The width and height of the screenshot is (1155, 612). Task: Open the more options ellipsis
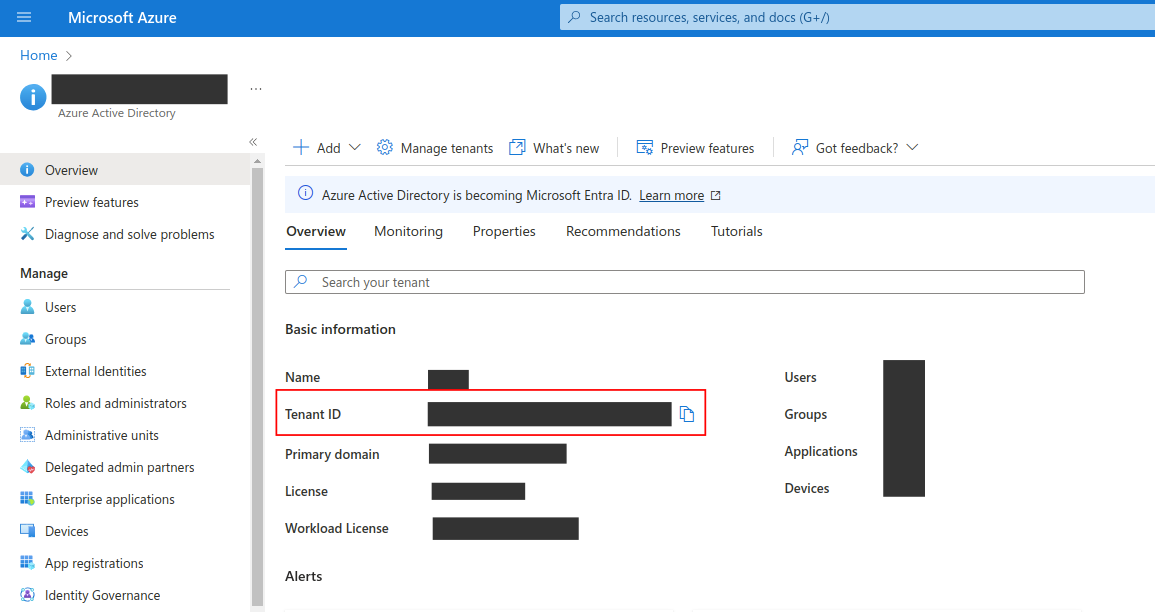pyautogui.click(x=256, y=89)
